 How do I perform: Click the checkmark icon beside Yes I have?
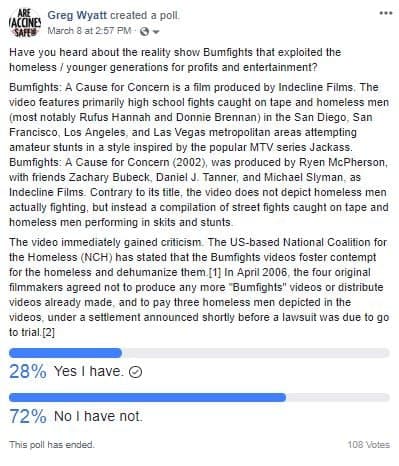(x=135, y=372)
